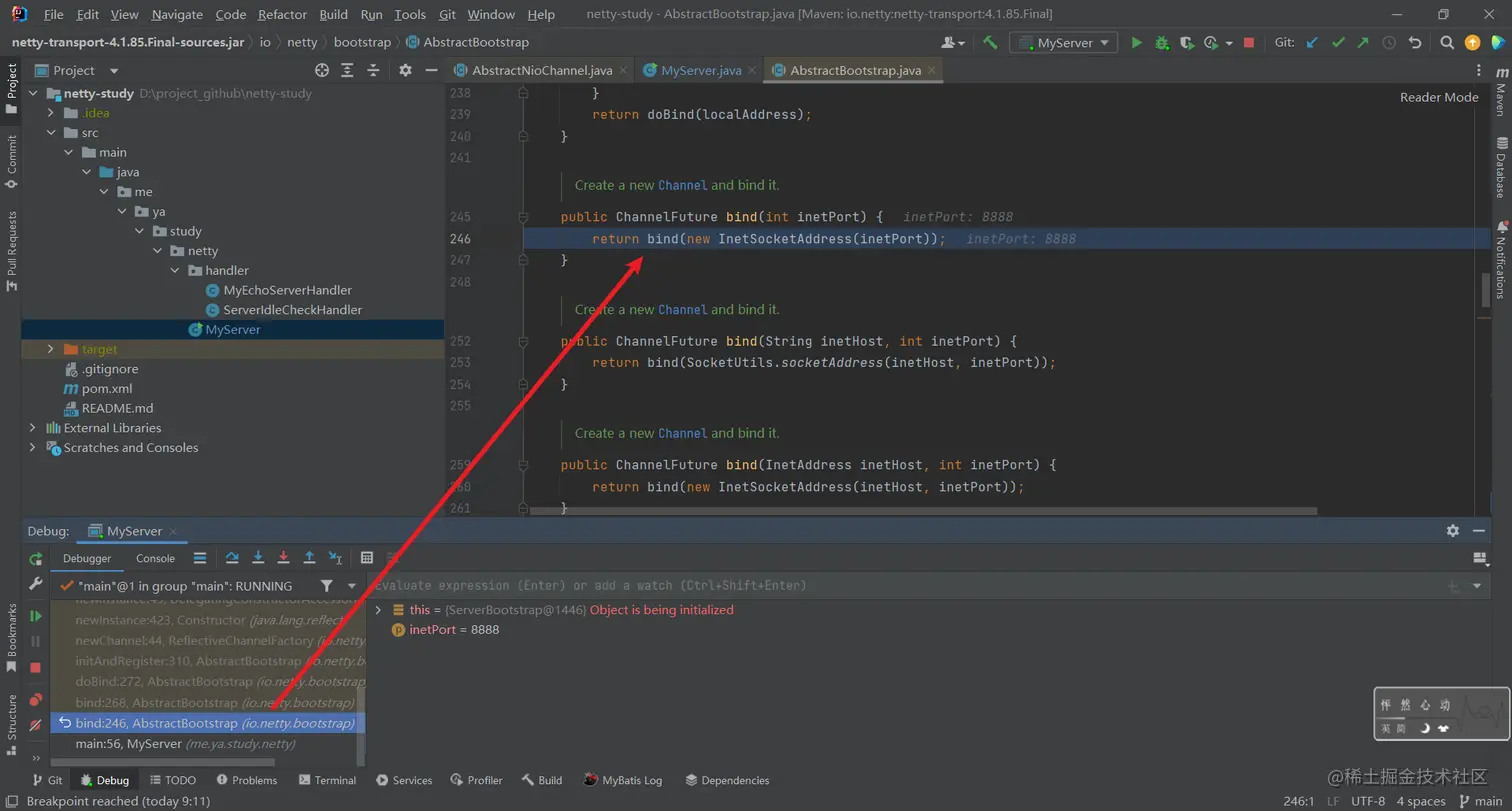Resume program in Debug panel
Image resolution: width=1512 pixels, height=811 pixels.
[x=36, y=616]
